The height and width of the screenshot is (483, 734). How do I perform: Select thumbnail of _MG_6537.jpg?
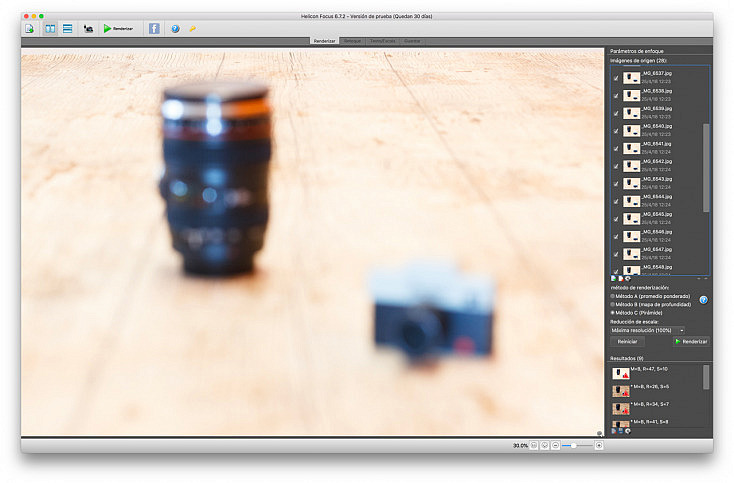coord(631,78)
